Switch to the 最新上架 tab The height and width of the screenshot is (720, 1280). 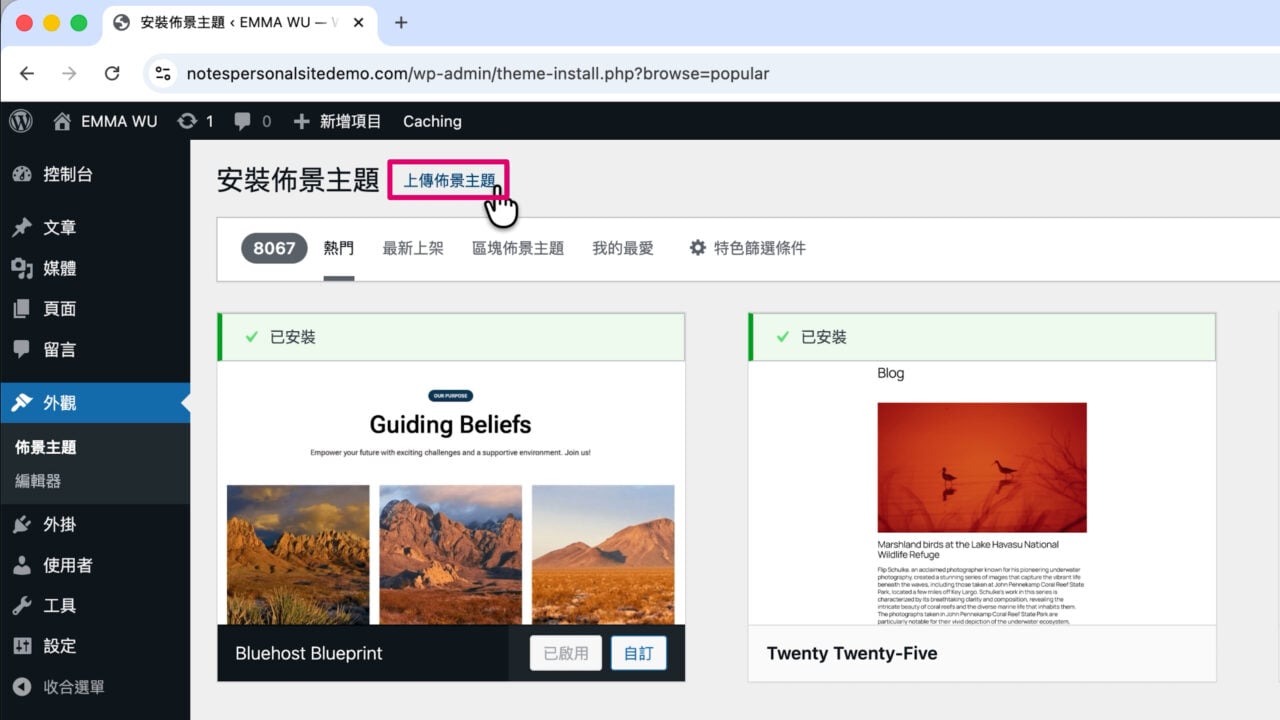point(413,248)
